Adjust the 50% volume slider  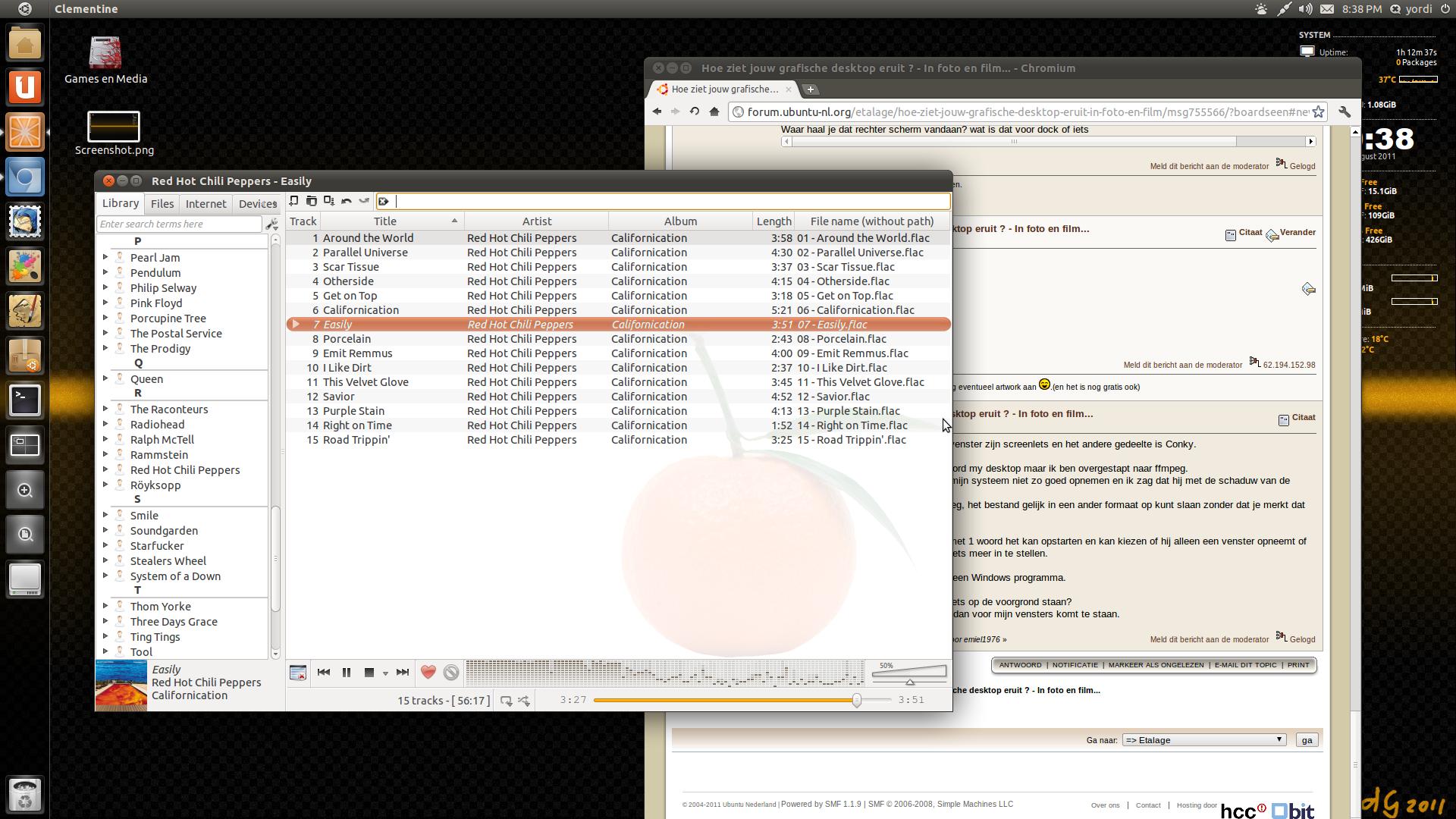click(x=908, y=673)
